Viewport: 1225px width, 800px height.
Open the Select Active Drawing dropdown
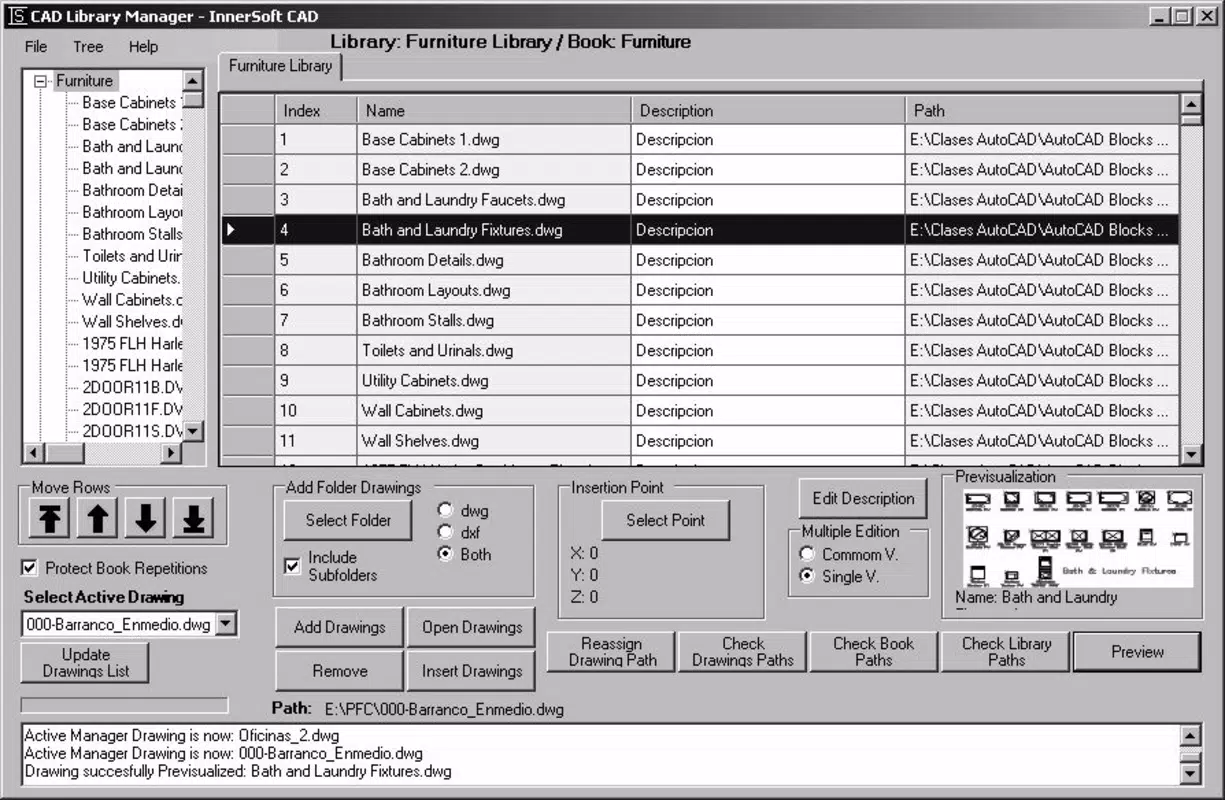[x=227, y=625]
